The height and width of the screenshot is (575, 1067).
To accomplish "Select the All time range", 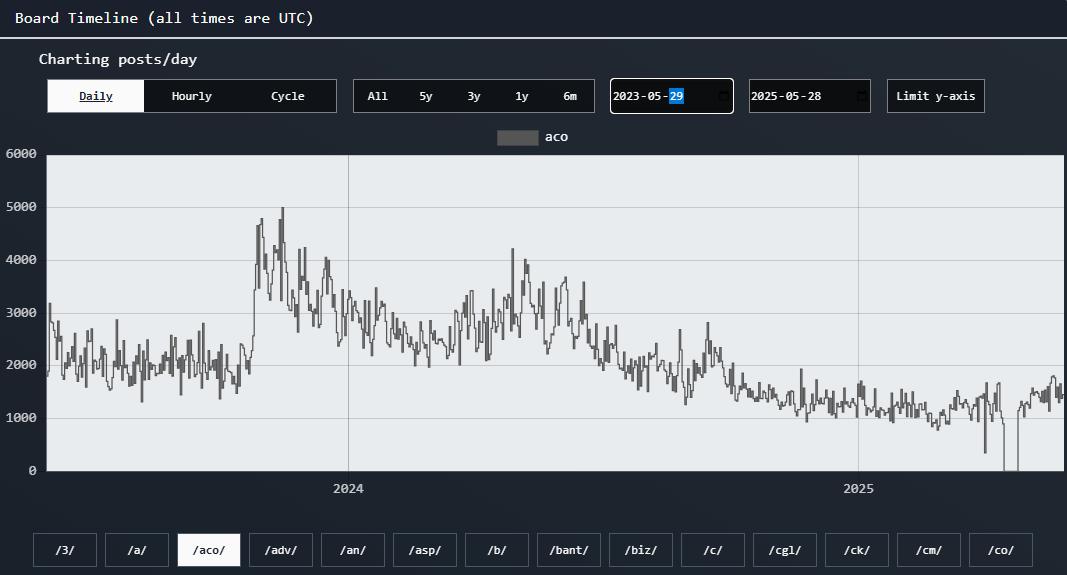I will click(x=378, y=96).
